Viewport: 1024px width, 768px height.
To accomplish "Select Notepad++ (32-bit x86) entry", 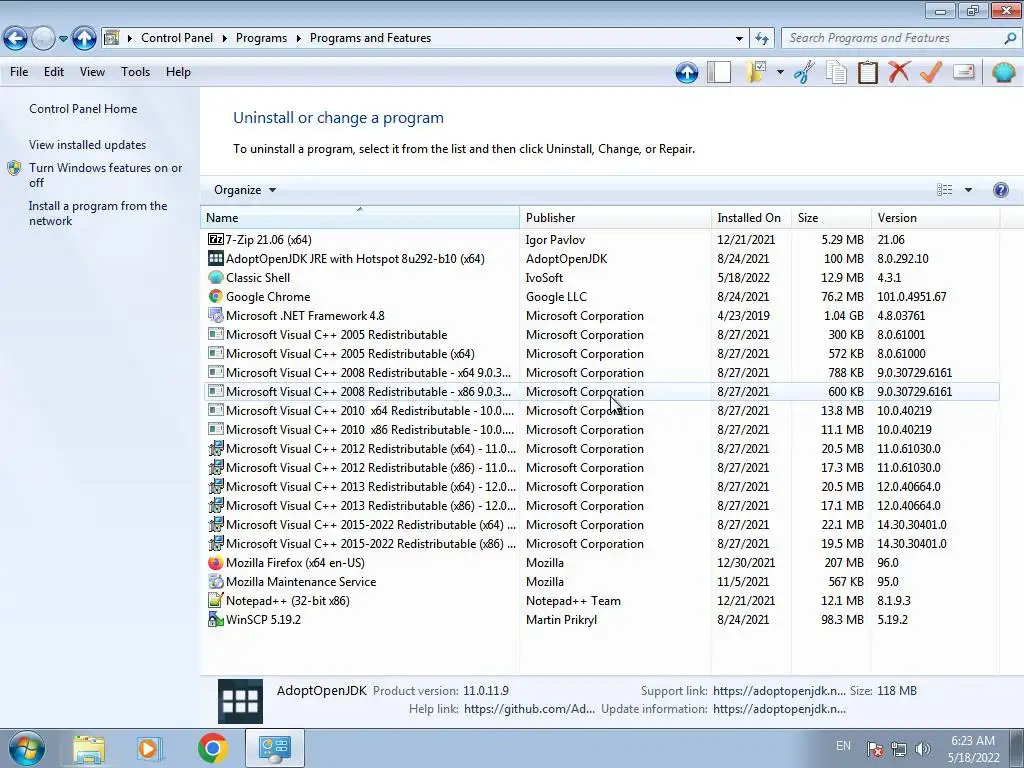I will click(601, 600).
